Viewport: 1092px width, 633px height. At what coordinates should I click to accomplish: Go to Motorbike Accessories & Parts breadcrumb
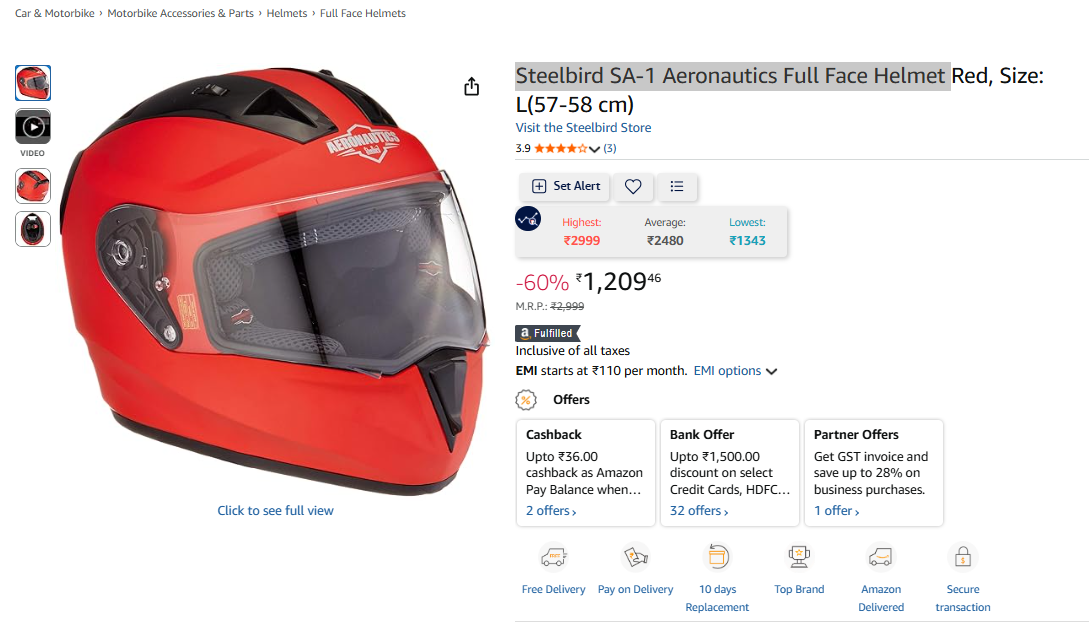(180, 14)
